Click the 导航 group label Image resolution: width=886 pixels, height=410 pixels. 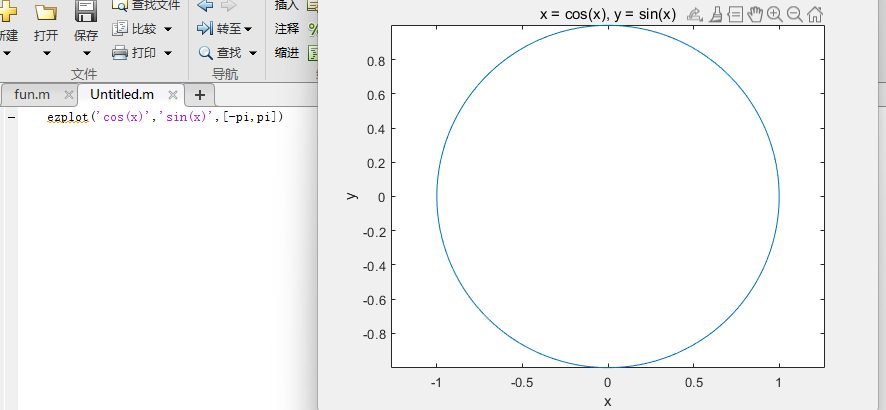pyautogui.click(x=225, y=74)
